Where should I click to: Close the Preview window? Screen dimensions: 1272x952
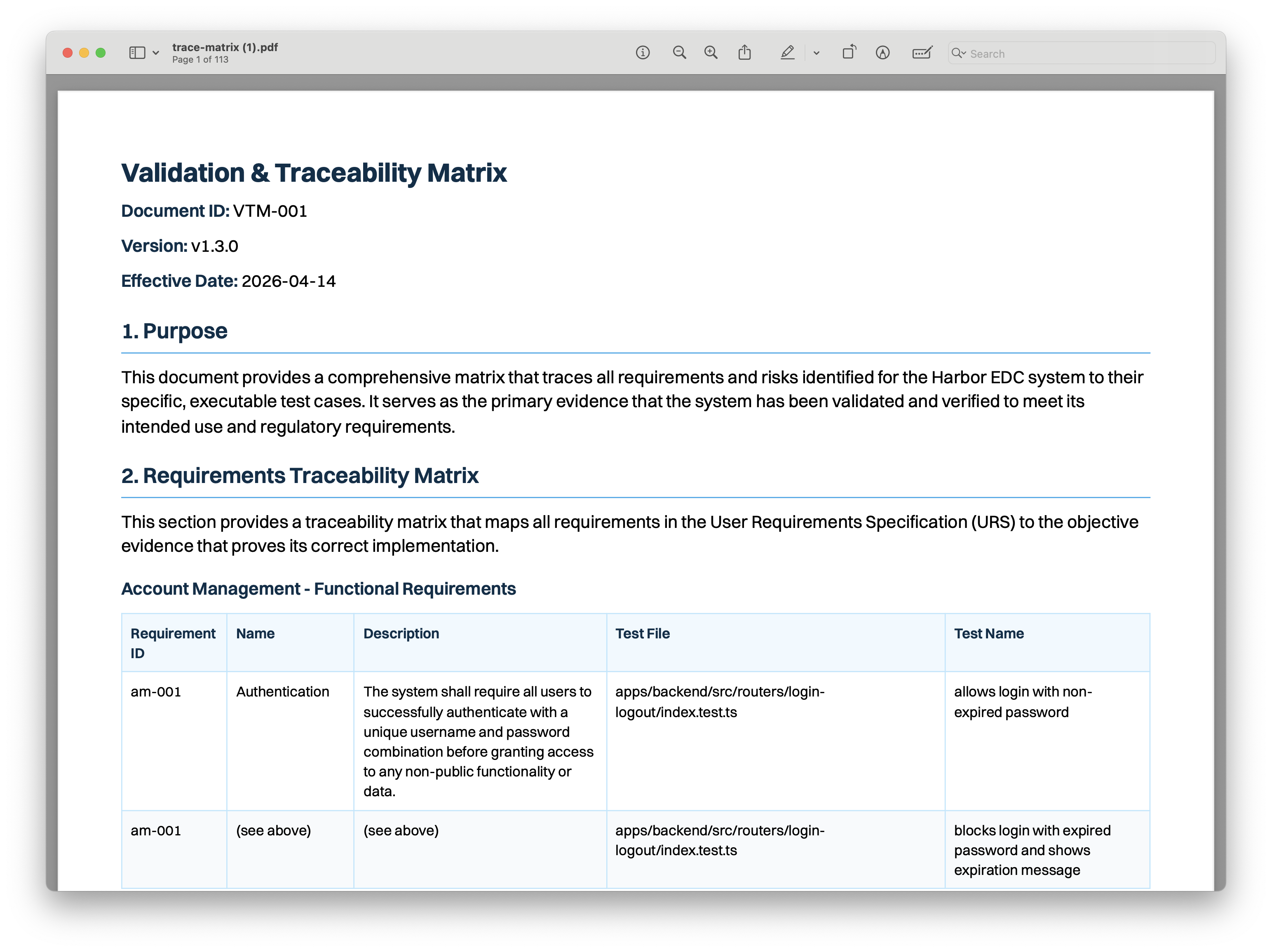coord(67,53)
